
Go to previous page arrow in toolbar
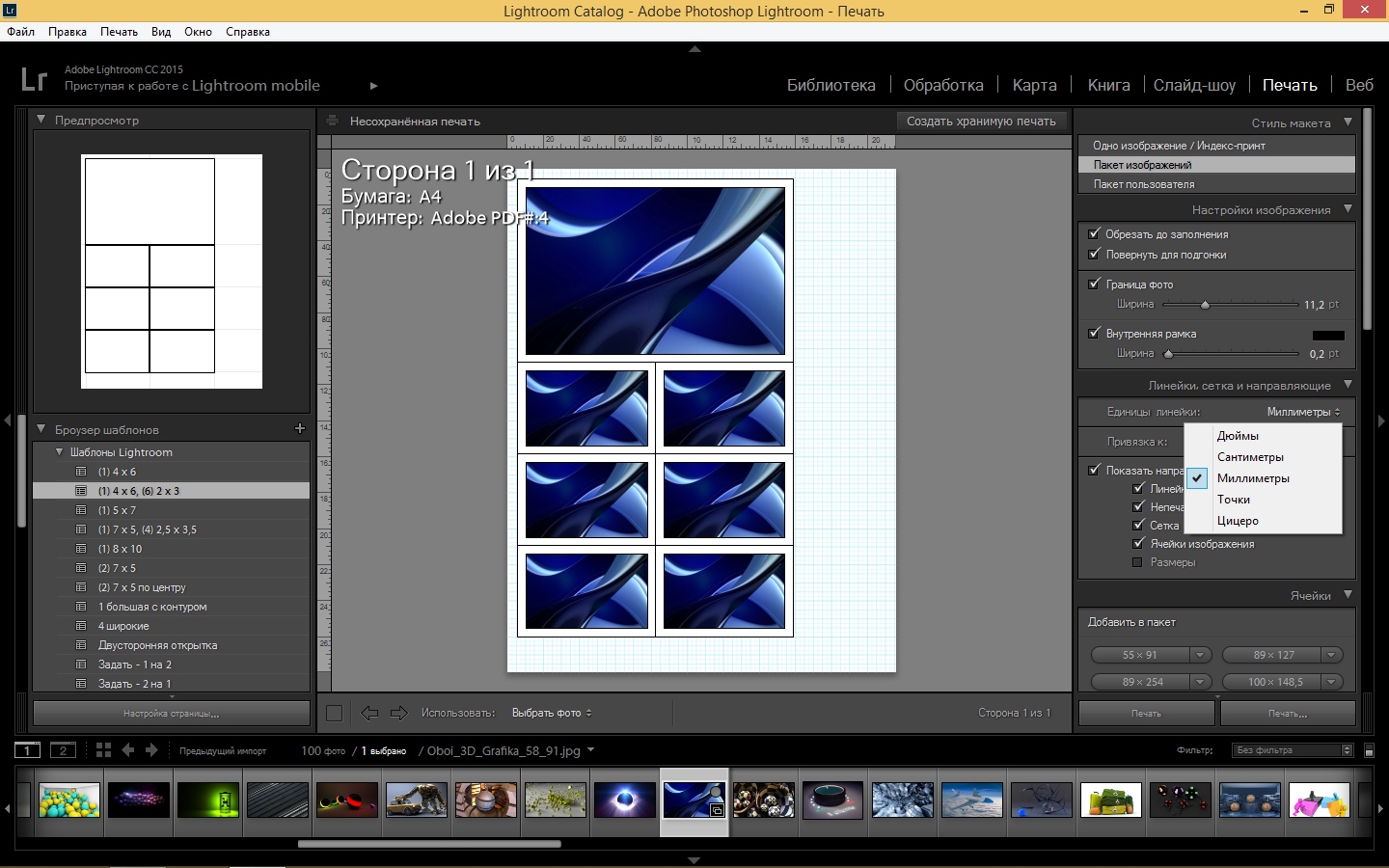point(369,713)
